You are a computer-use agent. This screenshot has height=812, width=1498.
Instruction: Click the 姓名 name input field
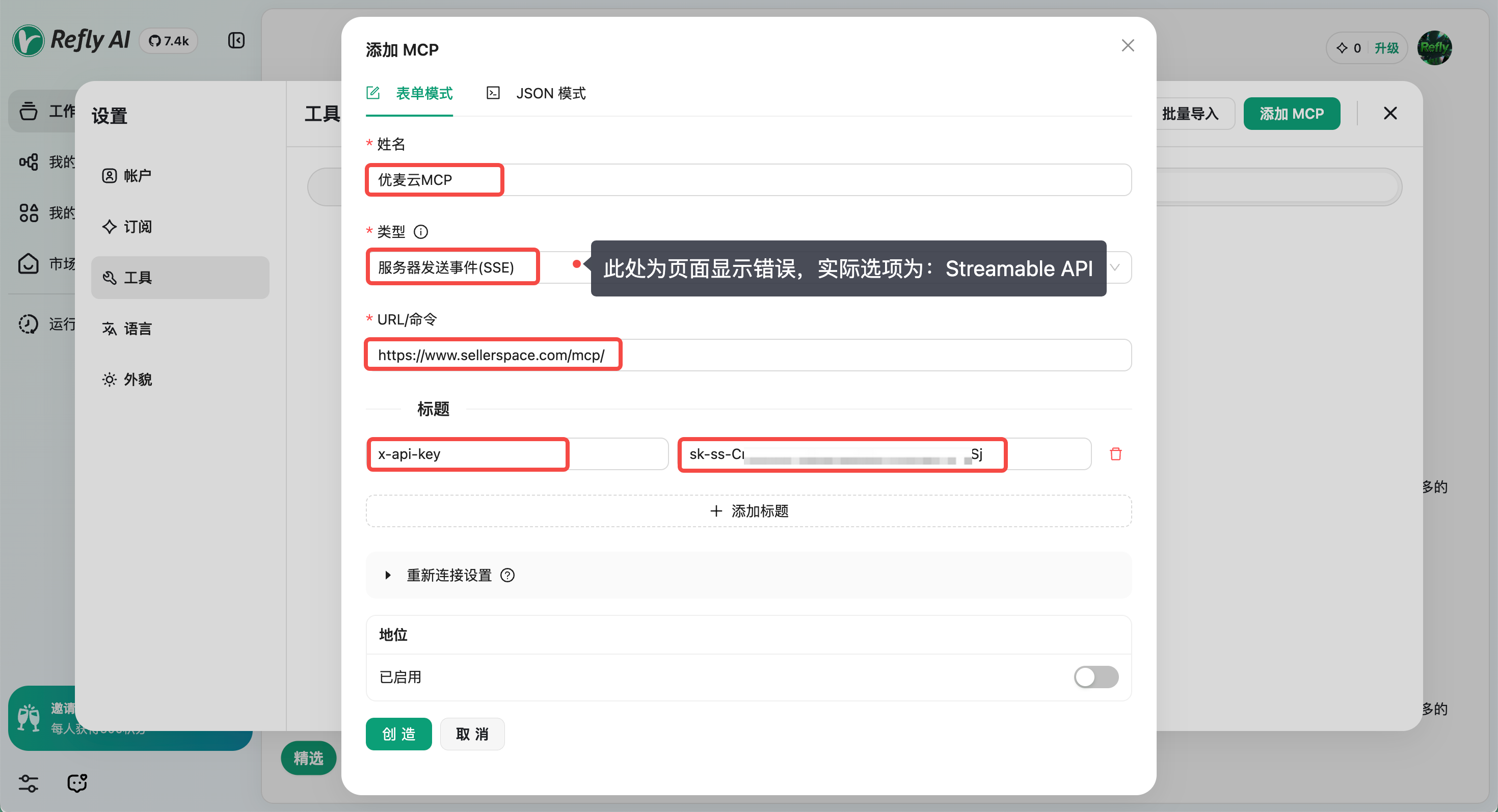click(x=748, y=180)
